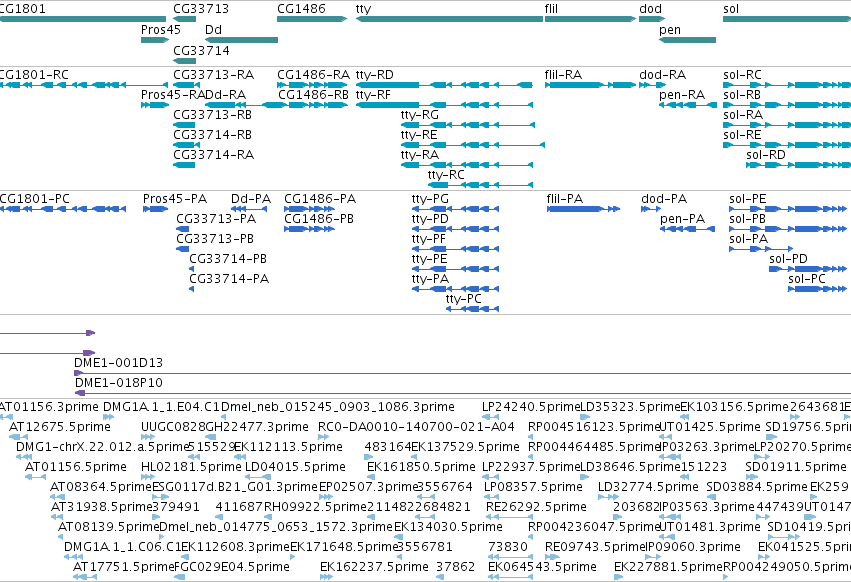
Task: Open the dod-RA transcript label
Action: point(663,74)
